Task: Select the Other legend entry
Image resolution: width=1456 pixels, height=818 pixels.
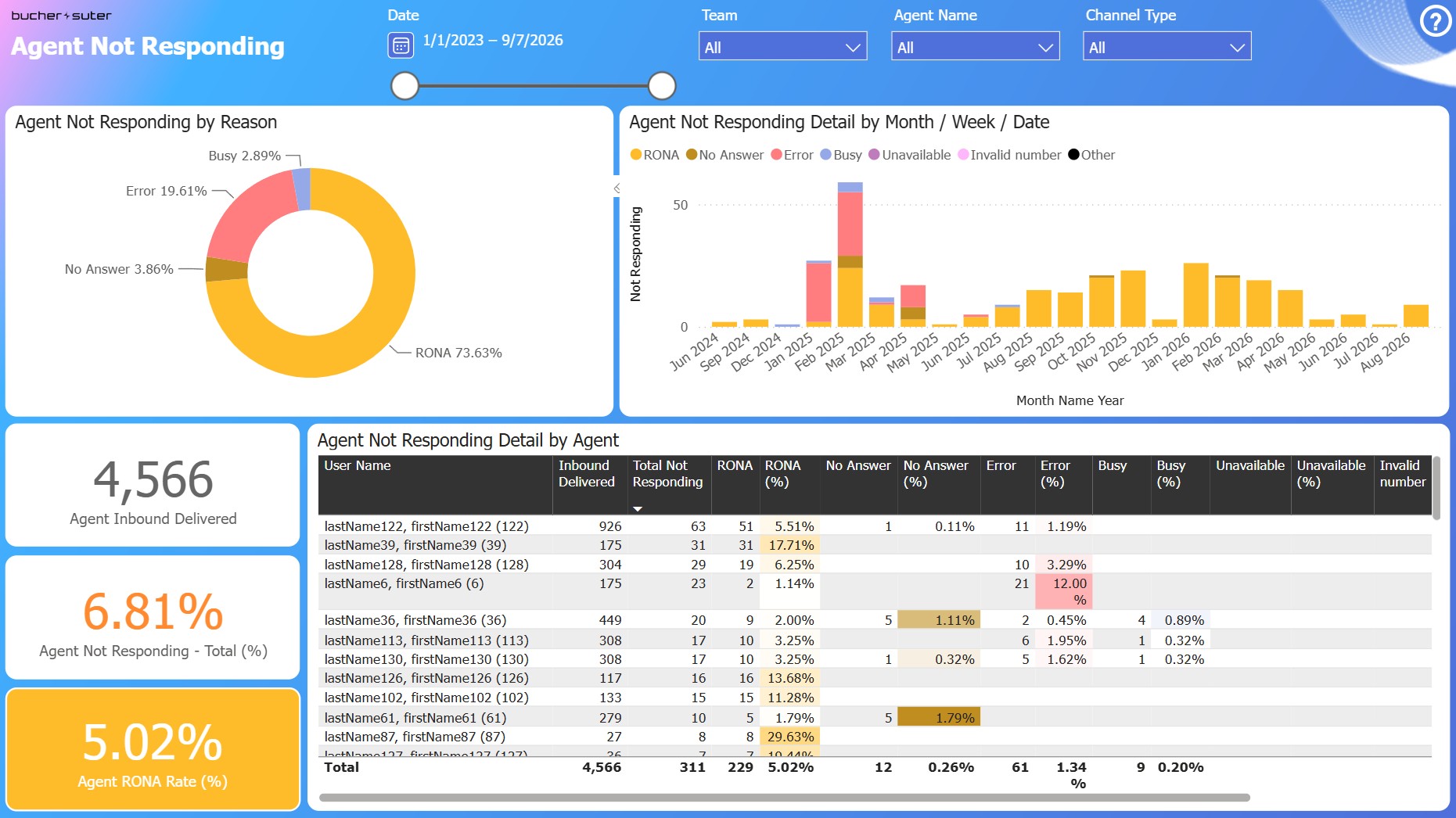Action: pyautogui.click(x=1091, y=155)
